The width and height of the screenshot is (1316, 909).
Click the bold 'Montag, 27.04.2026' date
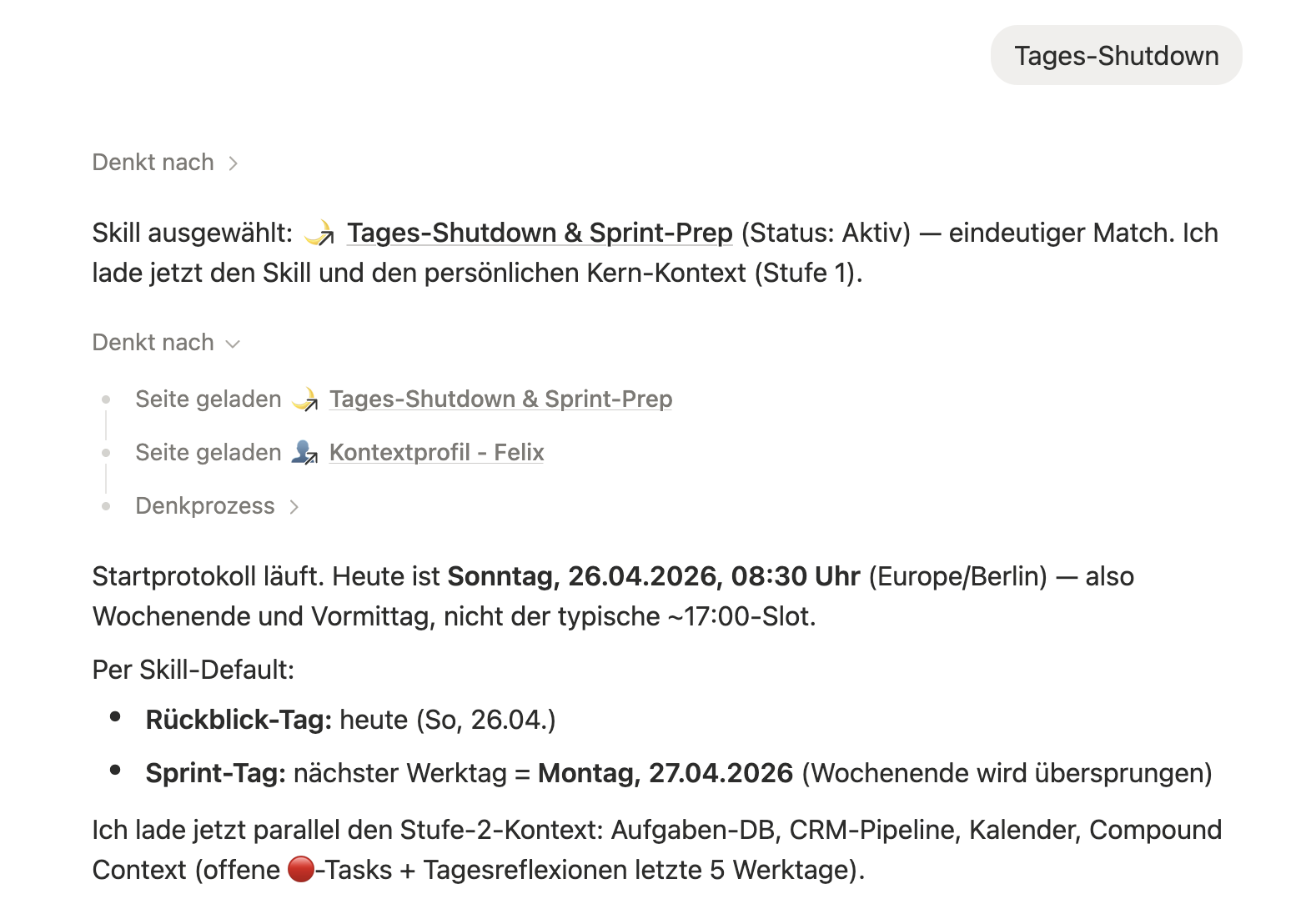pos(665,773)
